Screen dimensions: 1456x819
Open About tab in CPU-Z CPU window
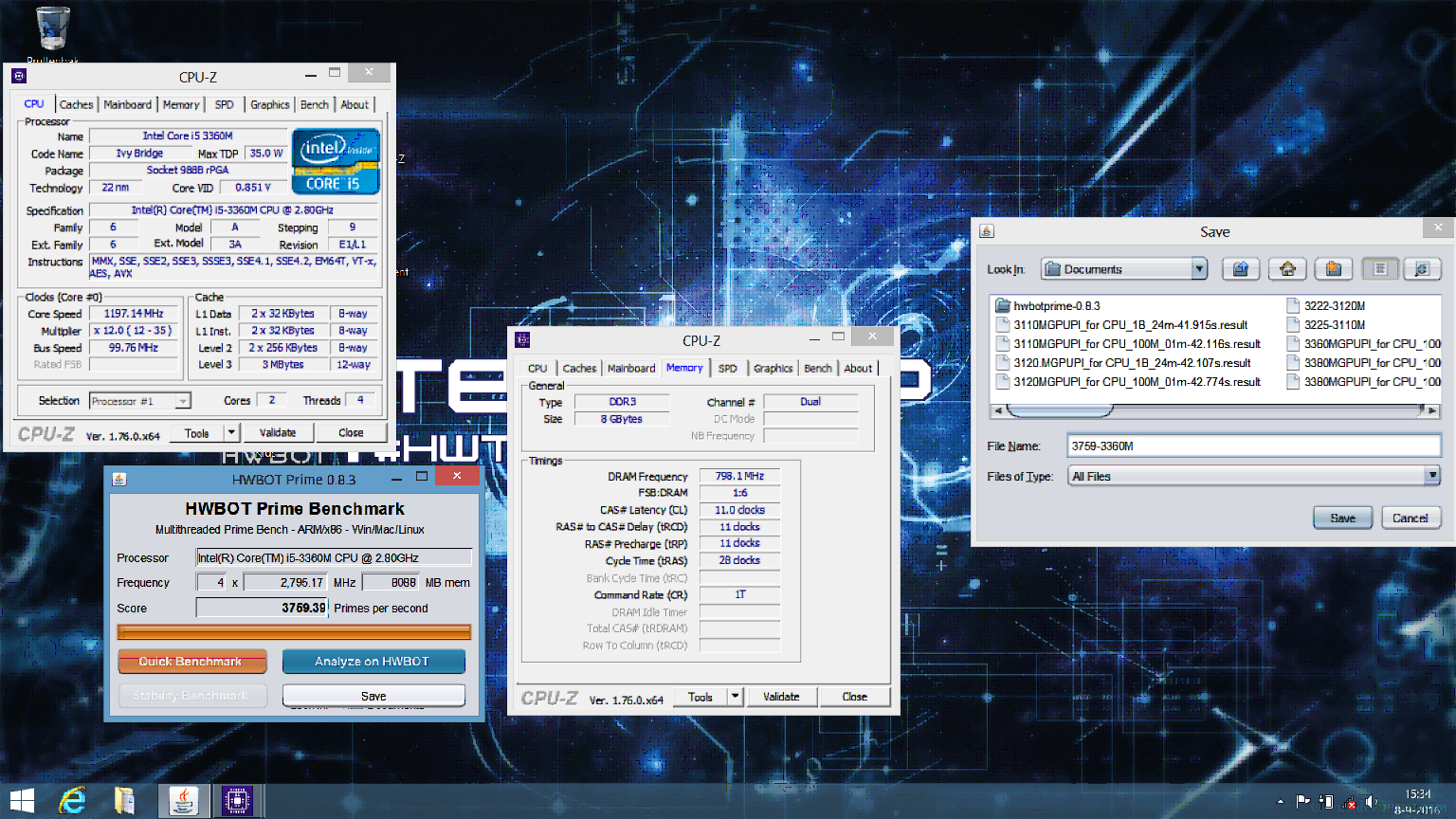[x=355, y=104]
